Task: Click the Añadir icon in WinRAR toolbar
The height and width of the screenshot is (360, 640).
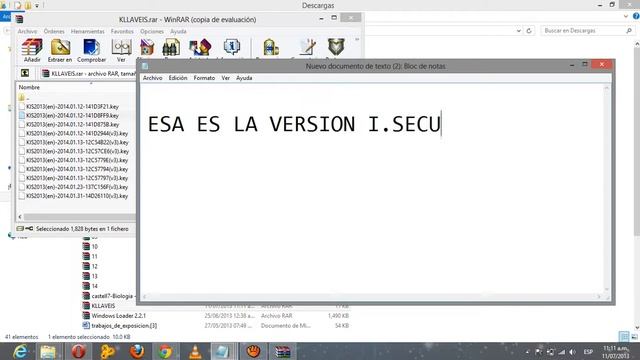Action: (32, 50)
